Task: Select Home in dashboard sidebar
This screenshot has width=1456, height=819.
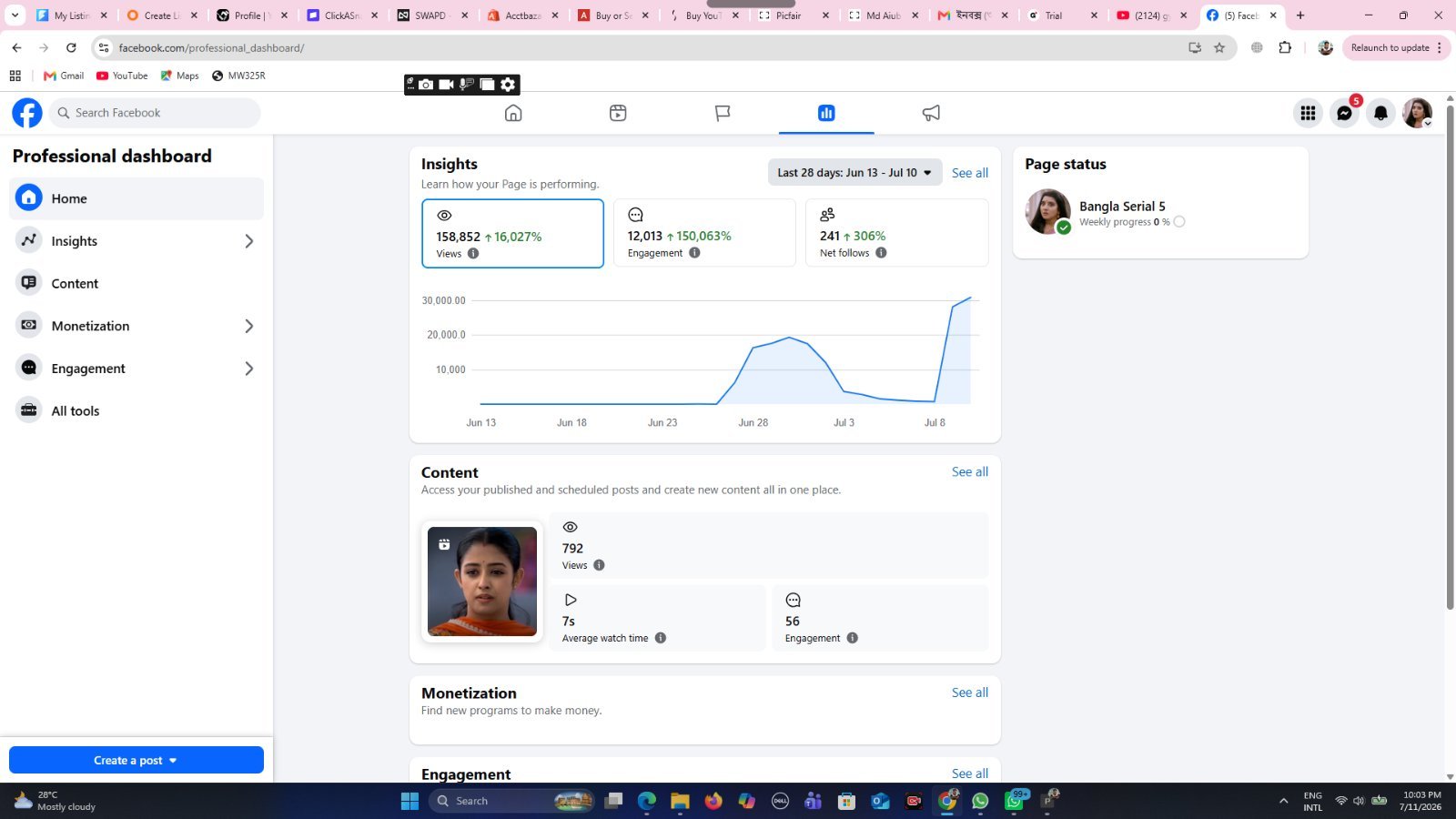Action: click(x=136, y=198)
